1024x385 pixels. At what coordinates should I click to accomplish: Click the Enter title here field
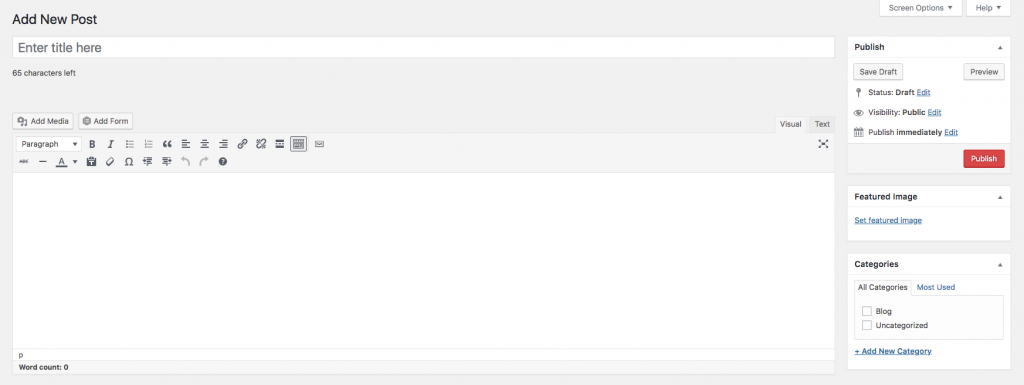tap(423, 48)
